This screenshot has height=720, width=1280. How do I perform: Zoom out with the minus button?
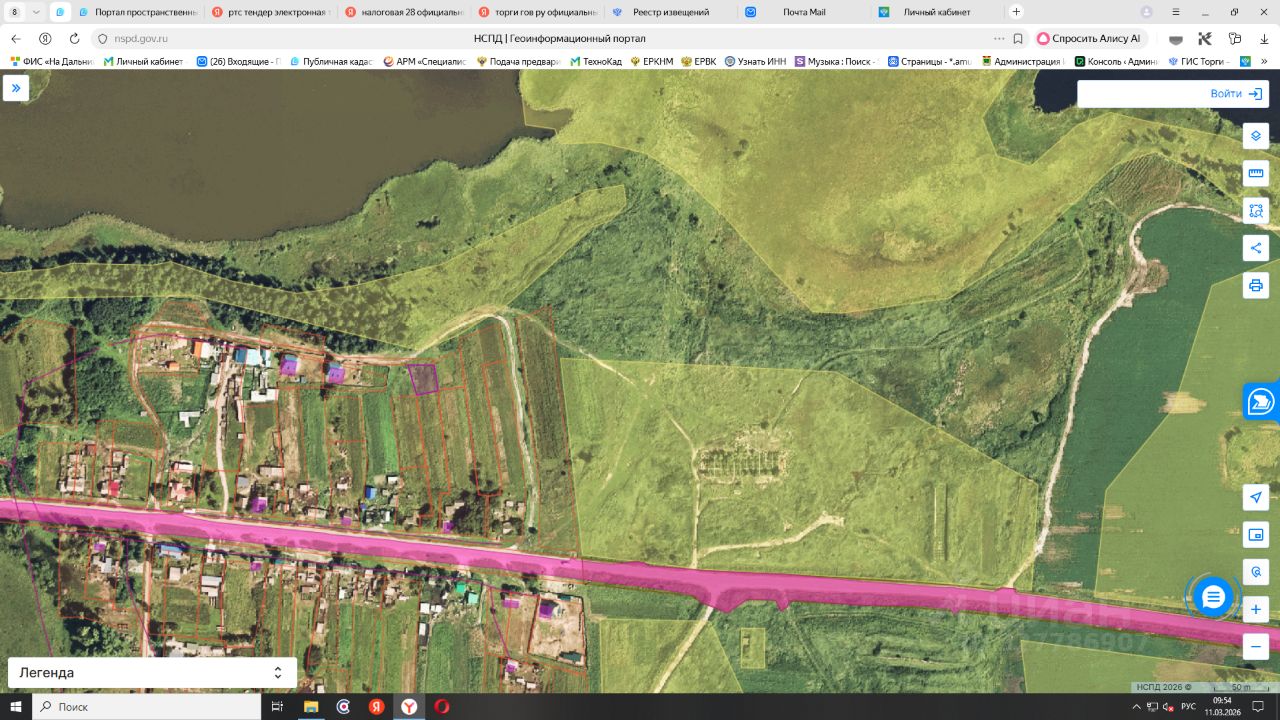[1256, 646]
